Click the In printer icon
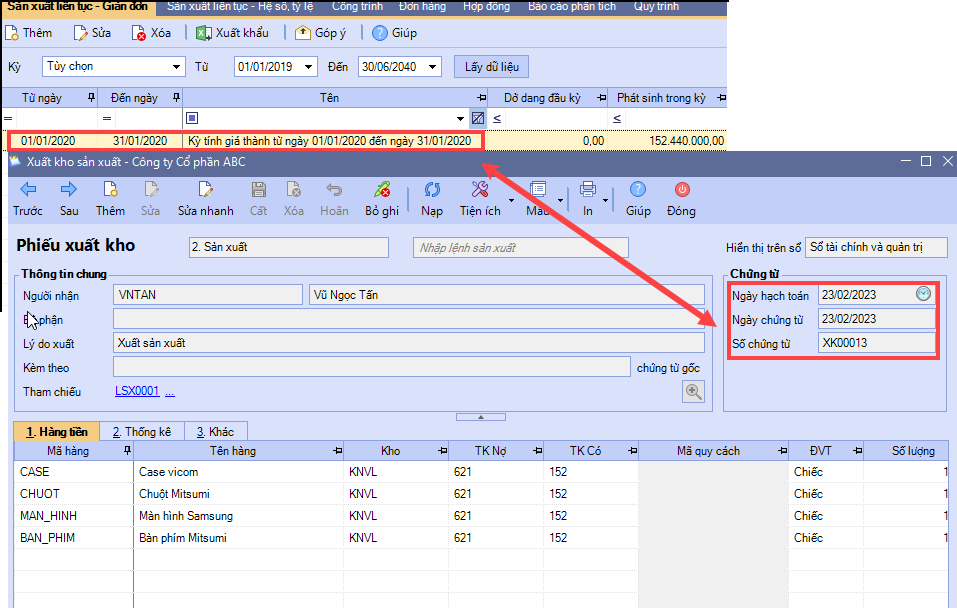Viewport: 957px width, 608px height. pos(588,189)
